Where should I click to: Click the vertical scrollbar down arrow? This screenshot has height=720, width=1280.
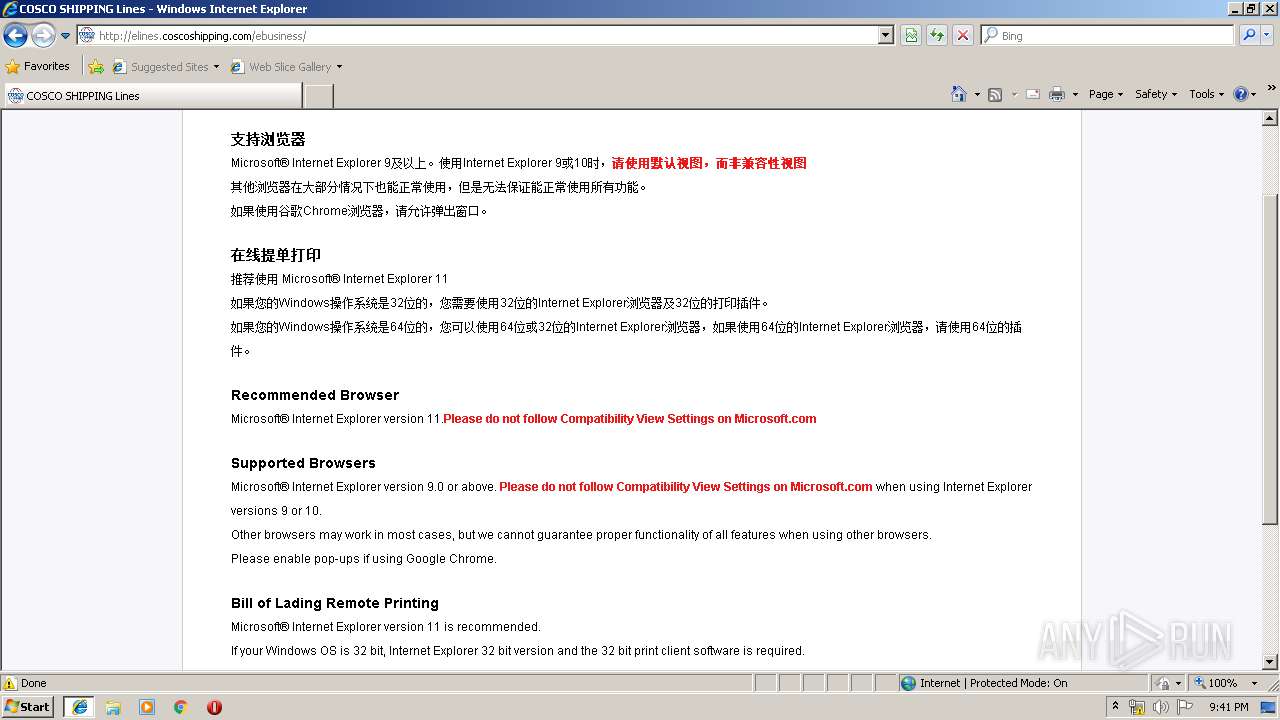(x=1270, y=662)
